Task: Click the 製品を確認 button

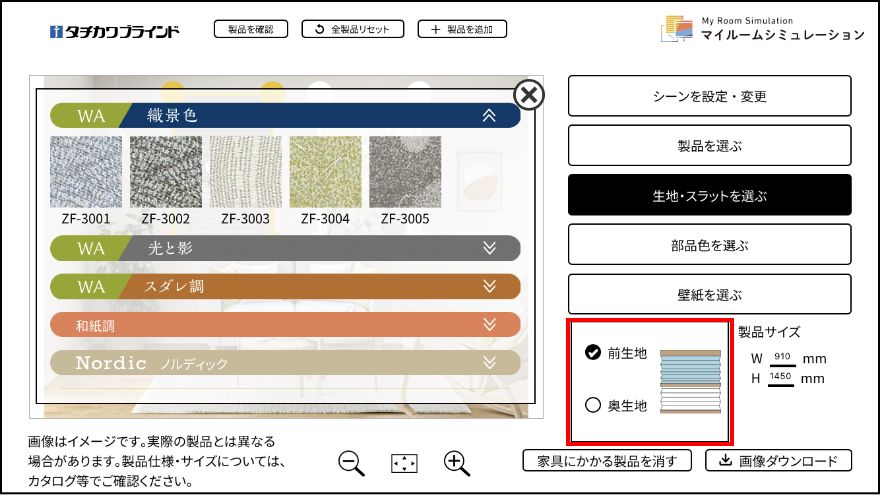Action: (251, 29)
